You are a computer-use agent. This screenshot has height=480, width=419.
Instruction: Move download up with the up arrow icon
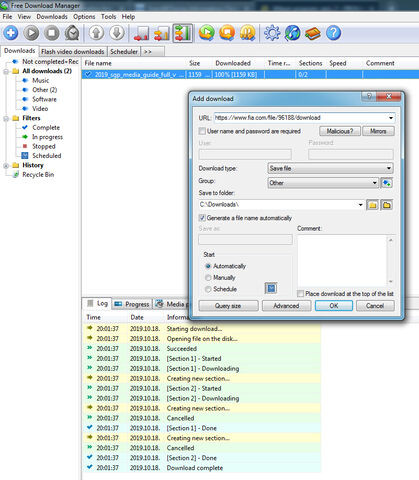pos(97,33)
